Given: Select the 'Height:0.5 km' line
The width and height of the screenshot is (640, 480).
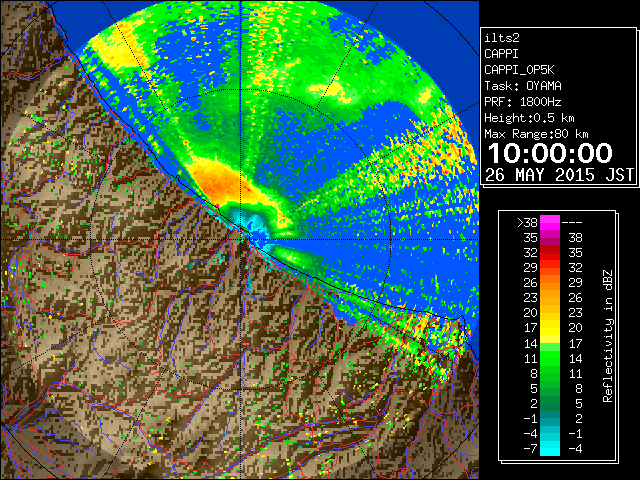Looking at the screenshot, I should 529,118.
